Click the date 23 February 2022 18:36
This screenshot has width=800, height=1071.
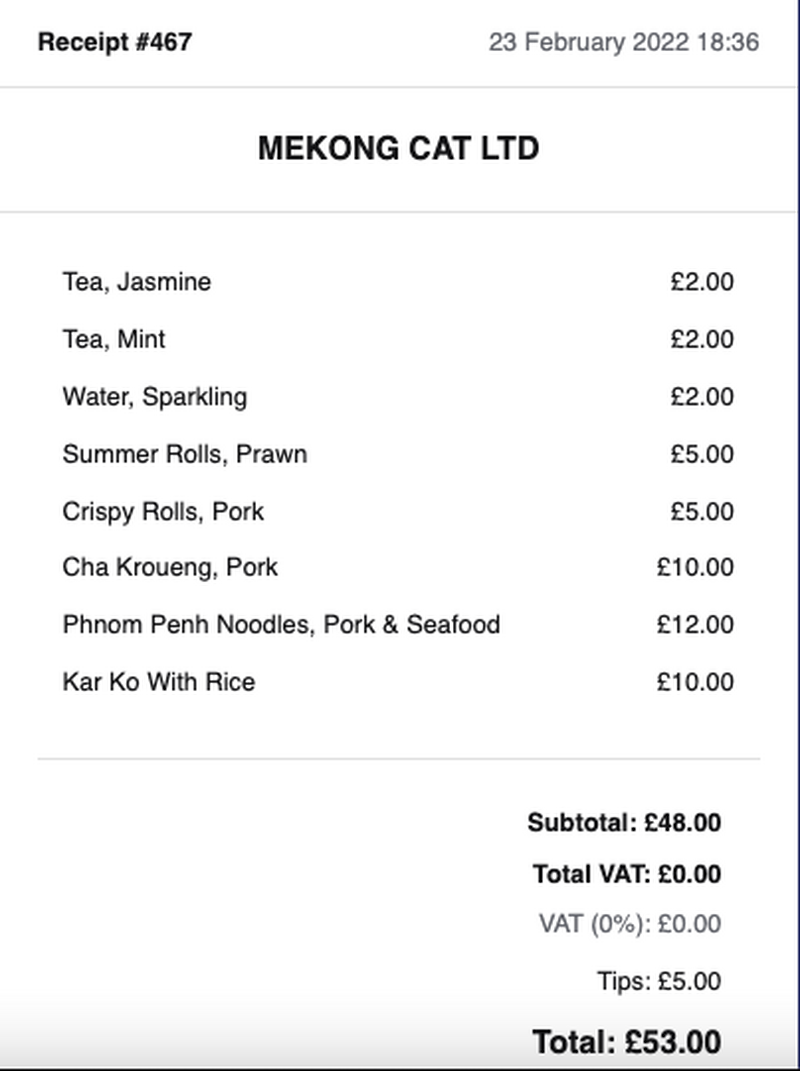coord(623,43)
